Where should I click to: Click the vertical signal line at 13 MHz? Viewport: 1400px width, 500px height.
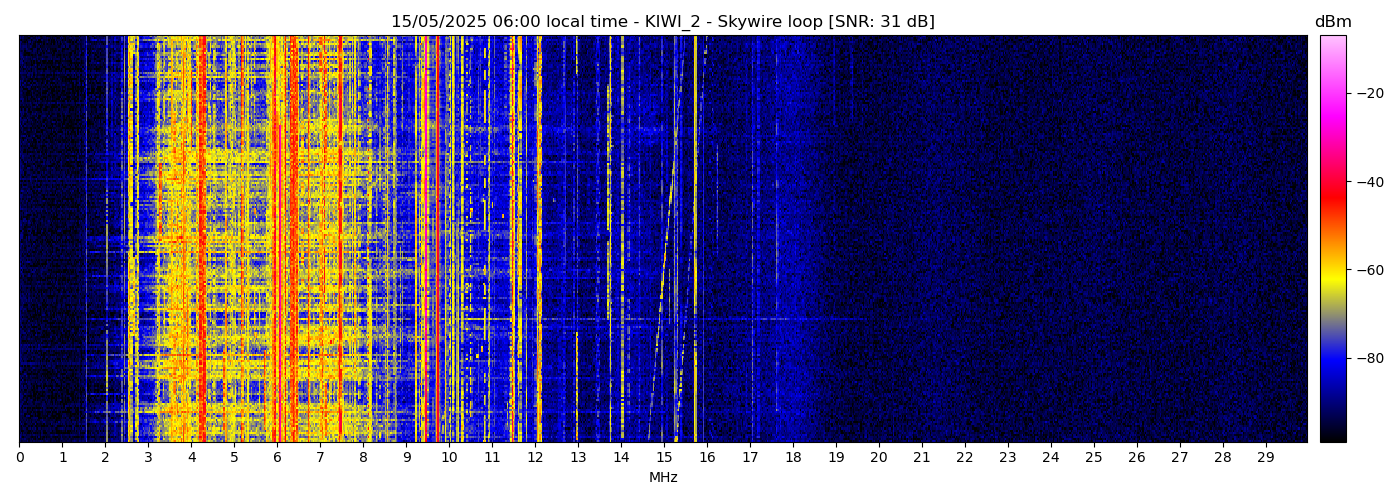click(x=577, y=240)
